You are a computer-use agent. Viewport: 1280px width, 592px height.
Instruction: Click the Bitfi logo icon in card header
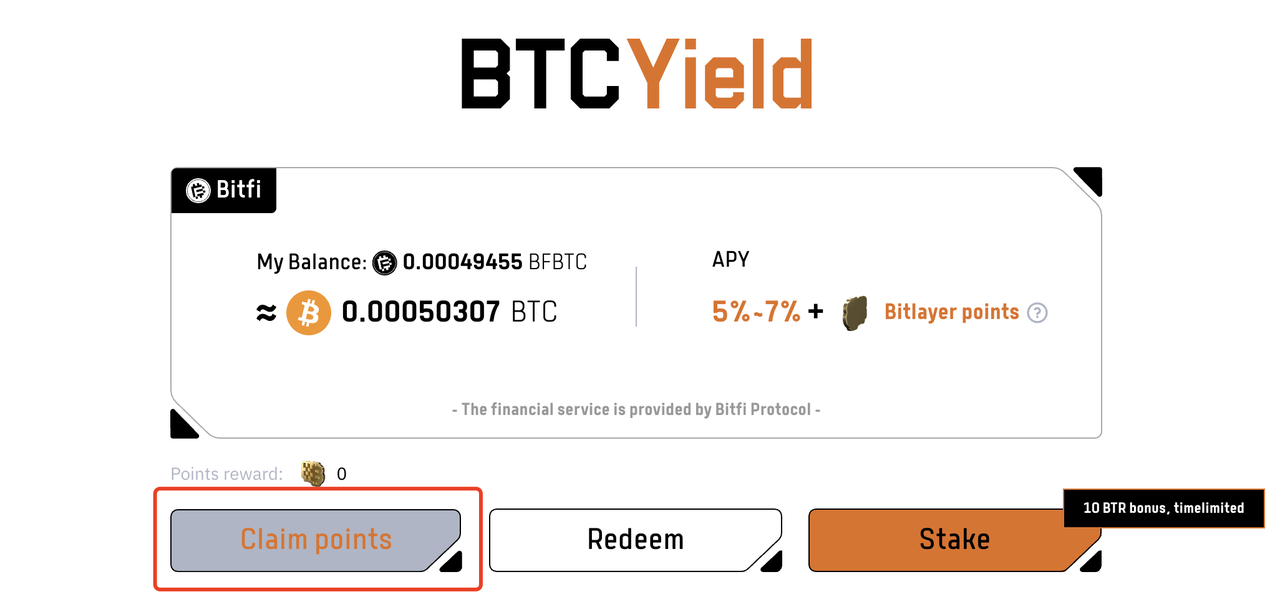[198, 190]
